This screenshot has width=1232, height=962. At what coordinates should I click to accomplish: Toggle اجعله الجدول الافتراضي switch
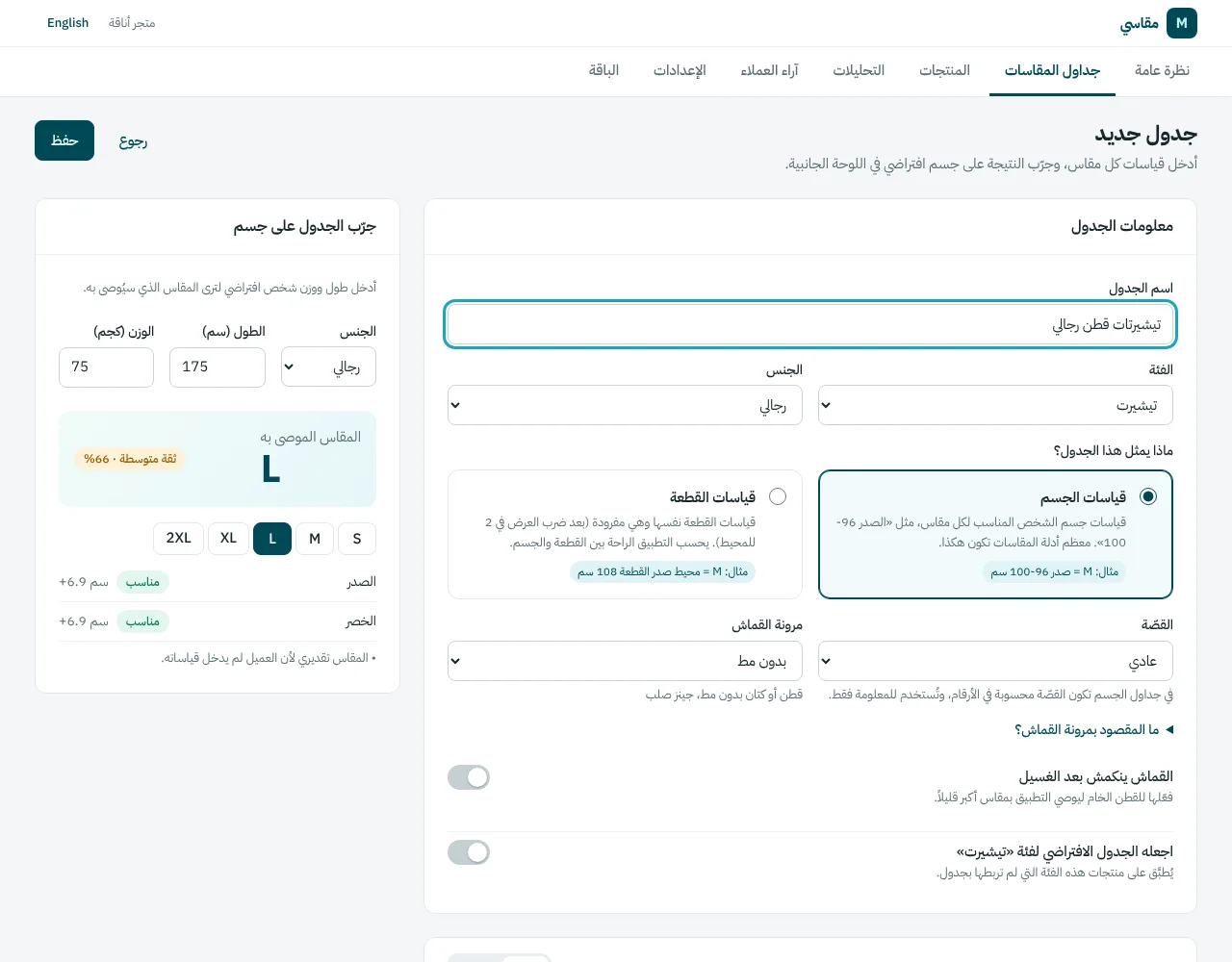(x=469, y=852)
